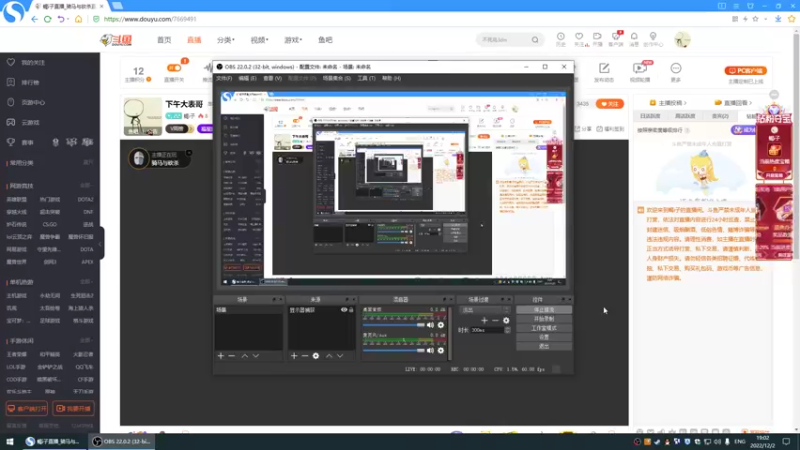Click the orange follow button beside 3435
Screen dimensions: 800x450
tap(610, 104)
